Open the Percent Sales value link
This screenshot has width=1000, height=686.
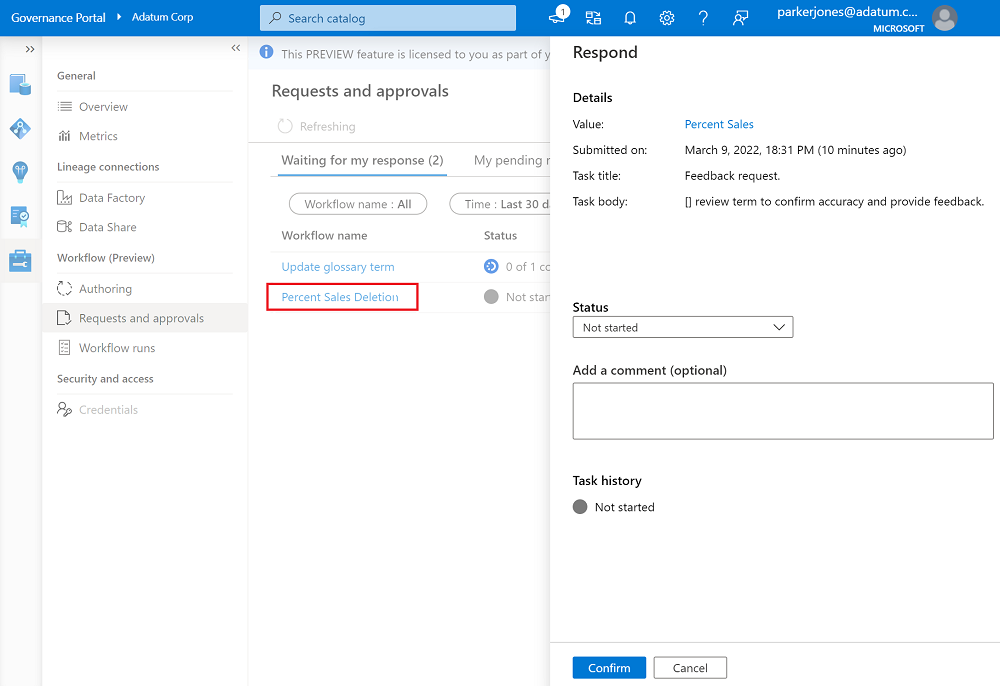click(x=719, y=124)
